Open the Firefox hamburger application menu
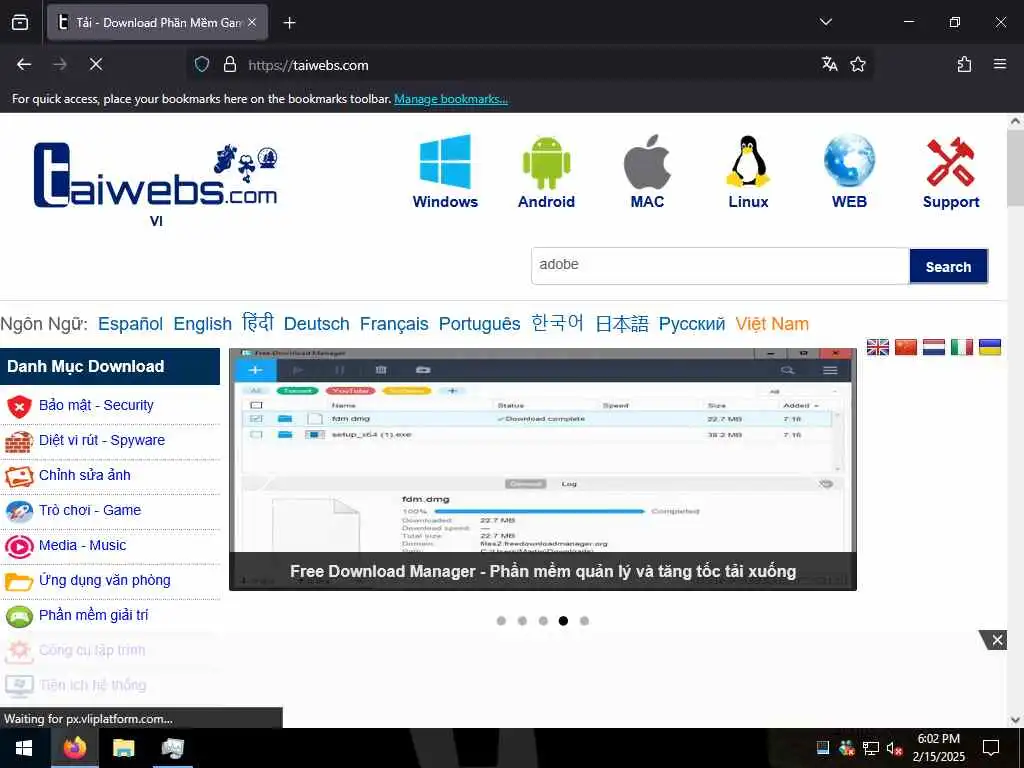The height and width of the screenshot is (768, 1024). tap(1000, 64)
